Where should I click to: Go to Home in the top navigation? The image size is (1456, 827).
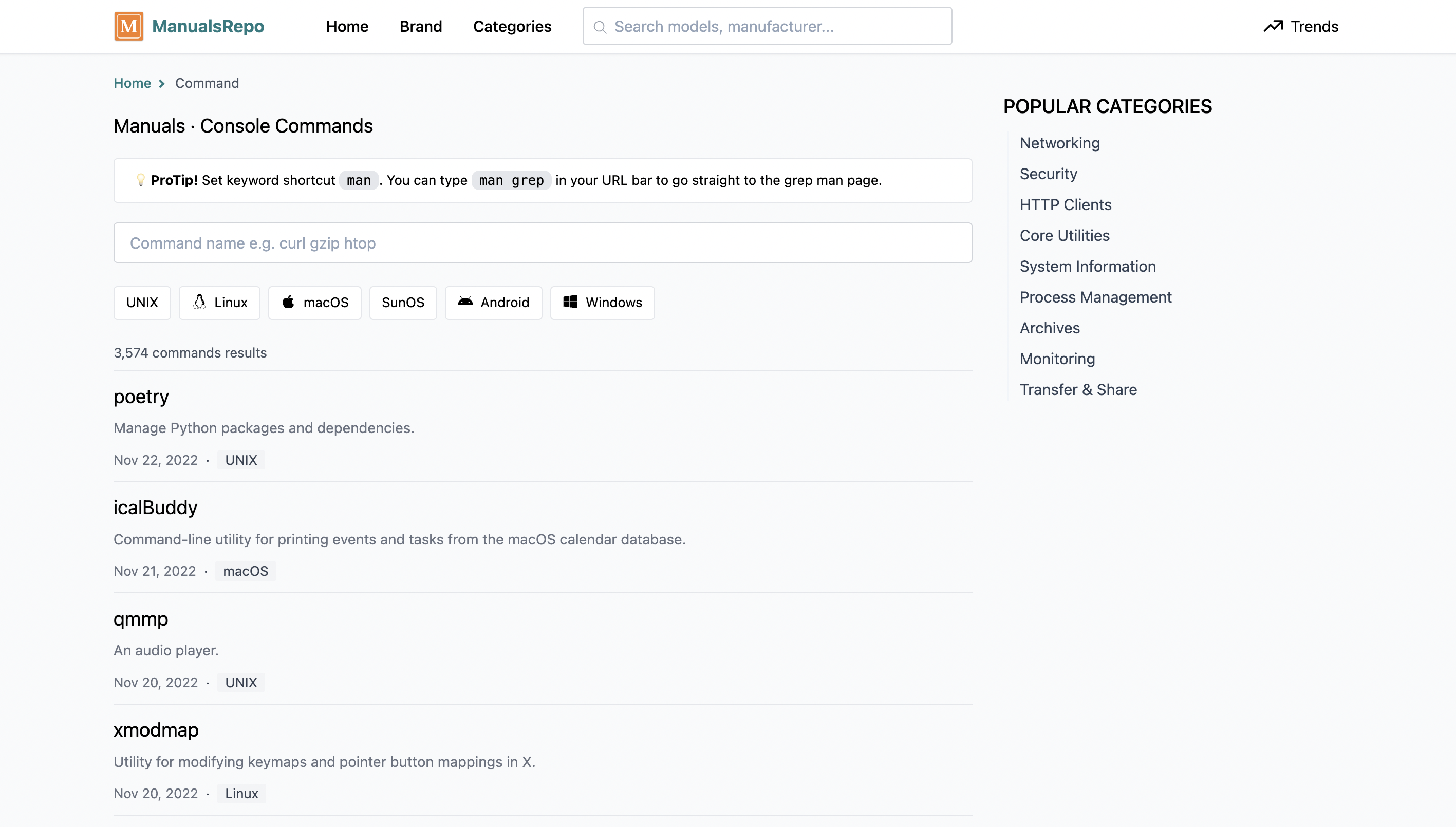[x=346, y=26]
